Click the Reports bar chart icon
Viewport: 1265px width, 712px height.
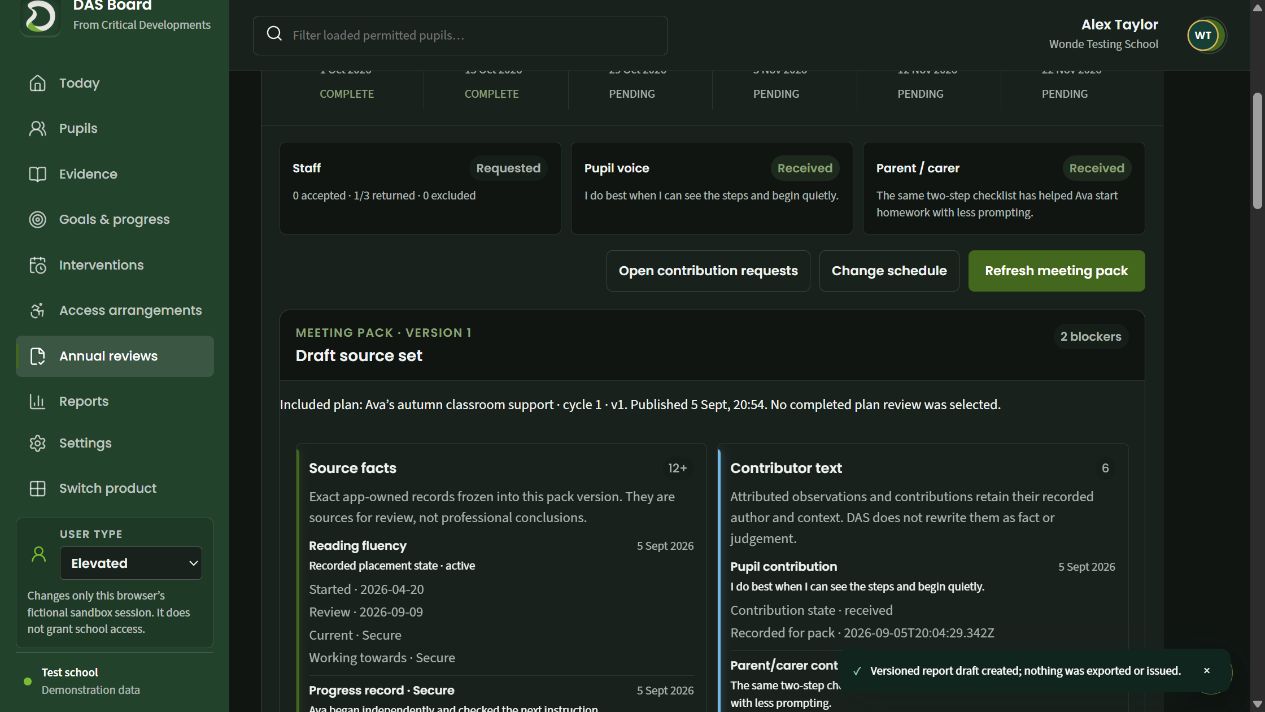click(x=38, y=401)
